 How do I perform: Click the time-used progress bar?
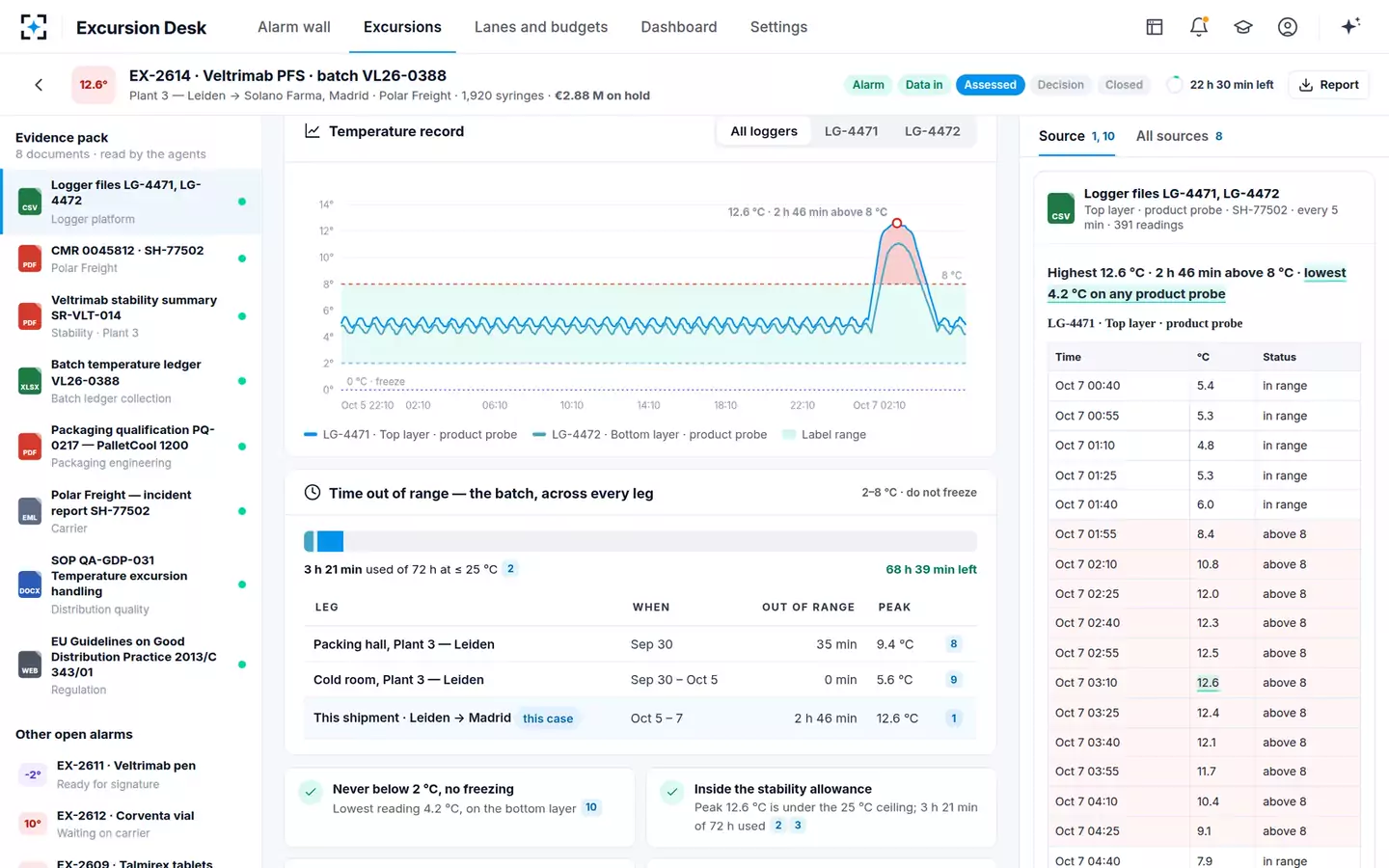click(x=640, y=541)
